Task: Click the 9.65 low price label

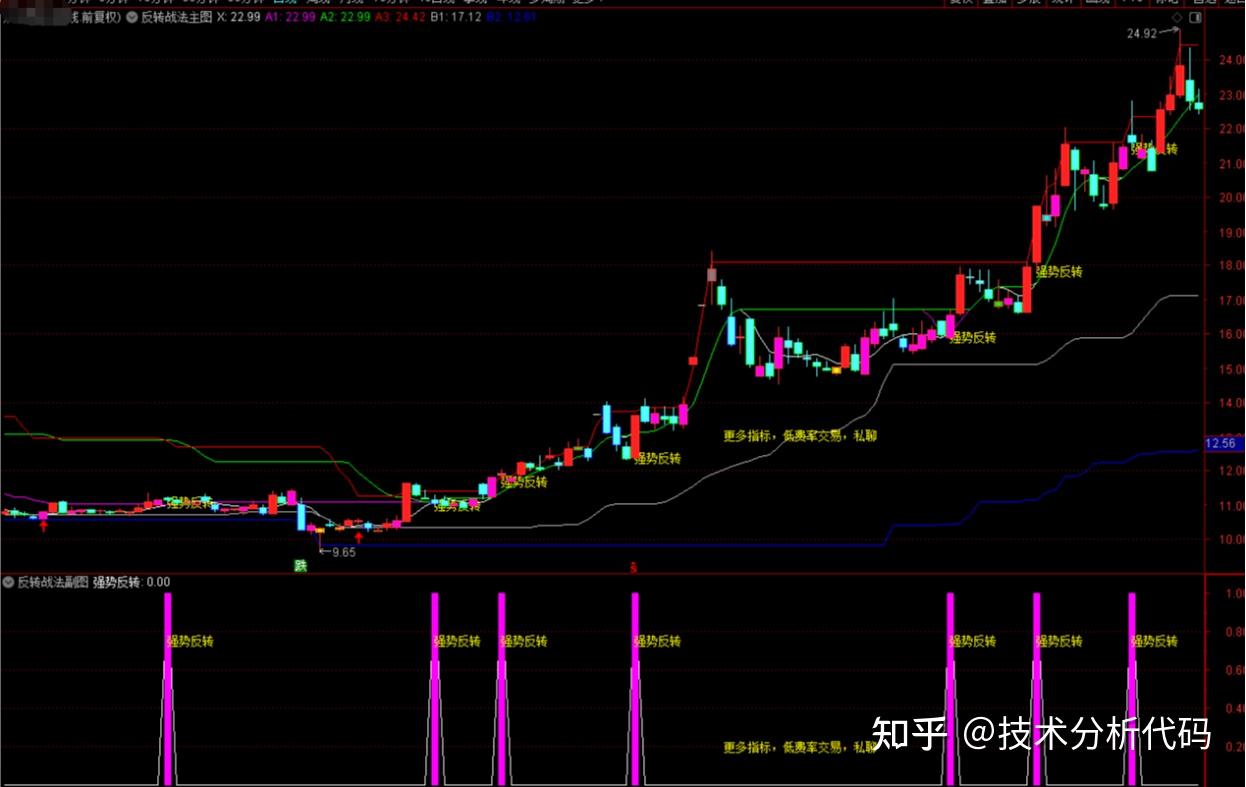Action: pyautogui.click(x=344, y=552)
